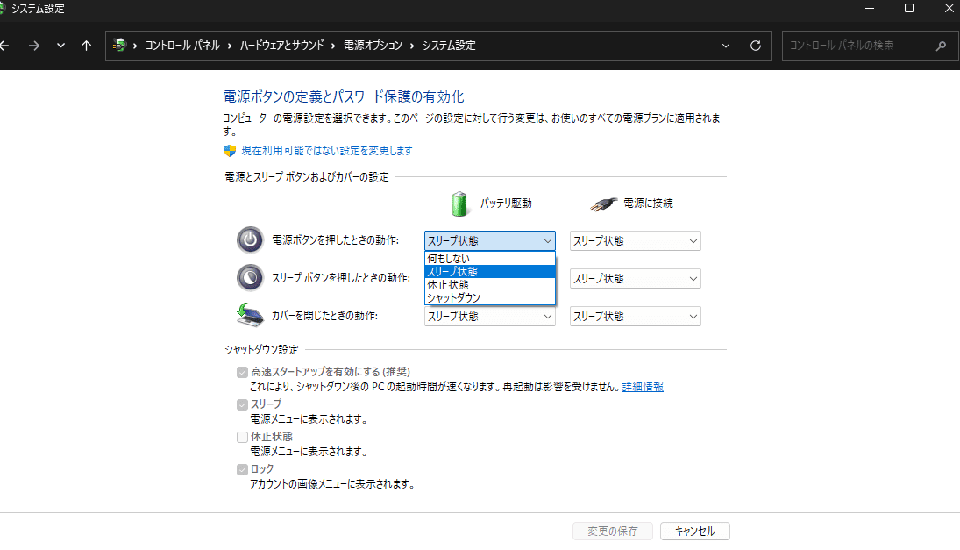Open power button plugged-in dropdown

click(x=635, y=241)
